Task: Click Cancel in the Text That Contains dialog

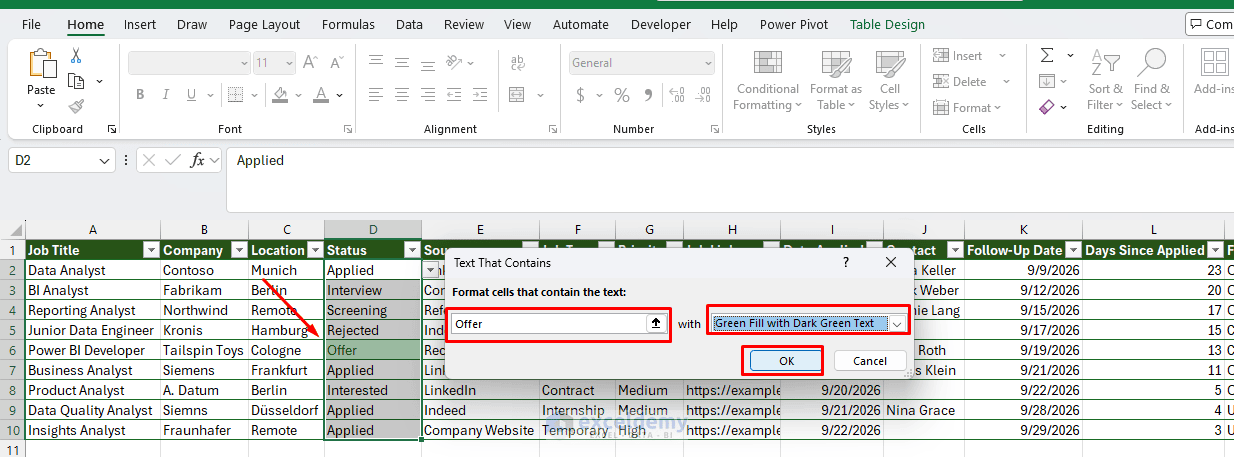Action: click(x=870, y=361)
